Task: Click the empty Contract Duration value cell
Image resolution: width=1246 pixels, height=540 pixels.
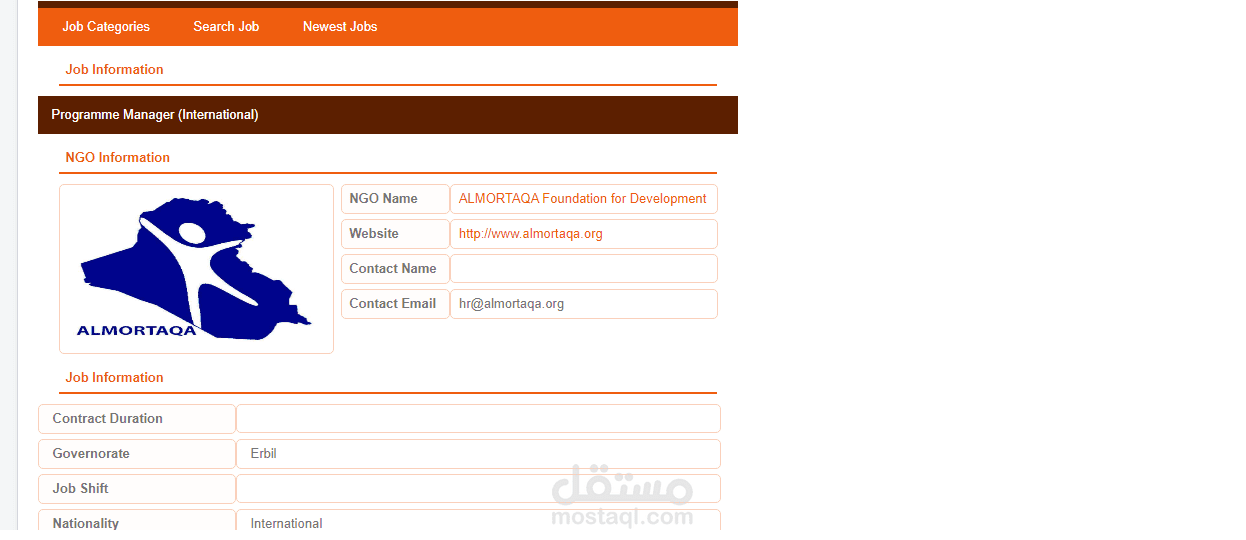Action: [479, 419]
